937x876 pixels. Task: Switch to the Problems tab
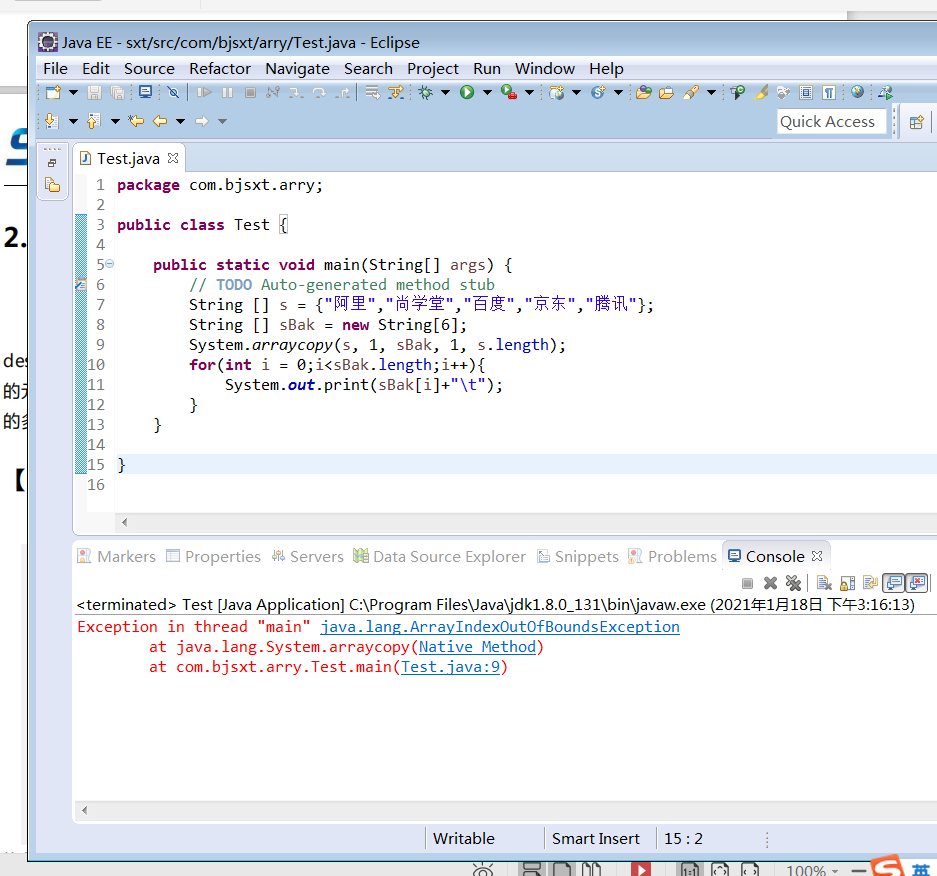(672, 556)
